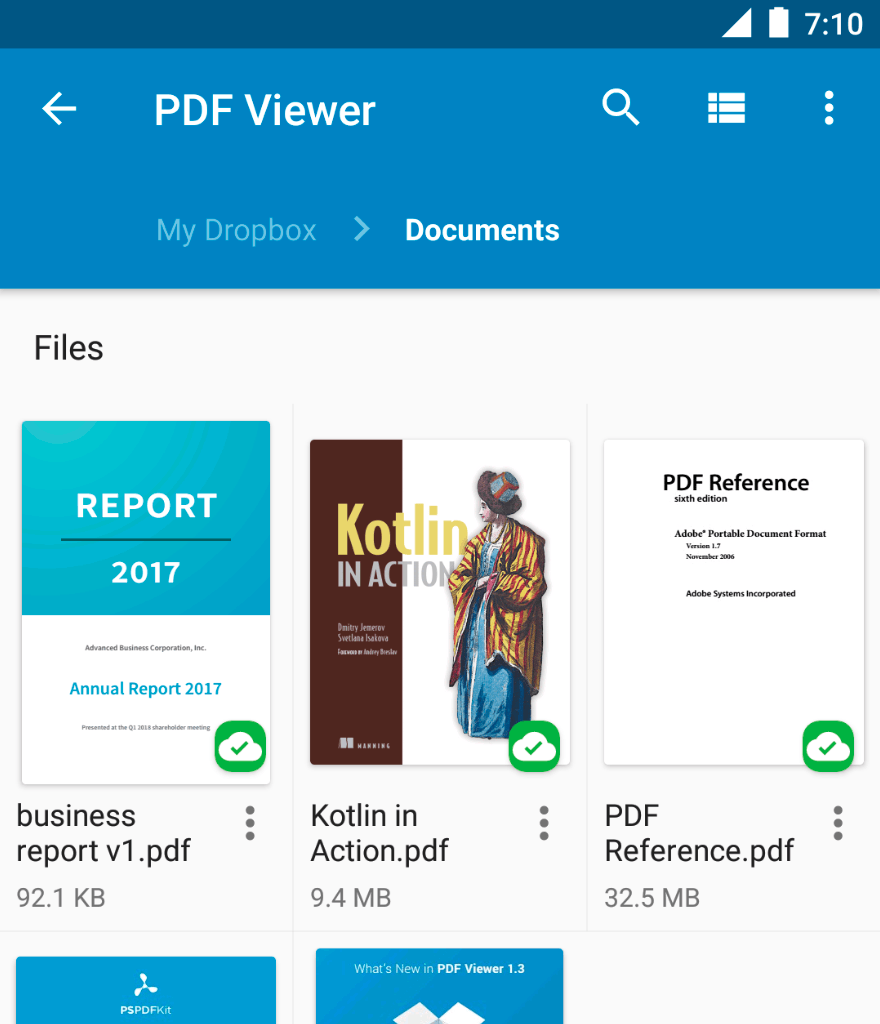The image size is (880, 1024).
Task: Tap cloud sync badge on business report
Action: tap(240, 746)
